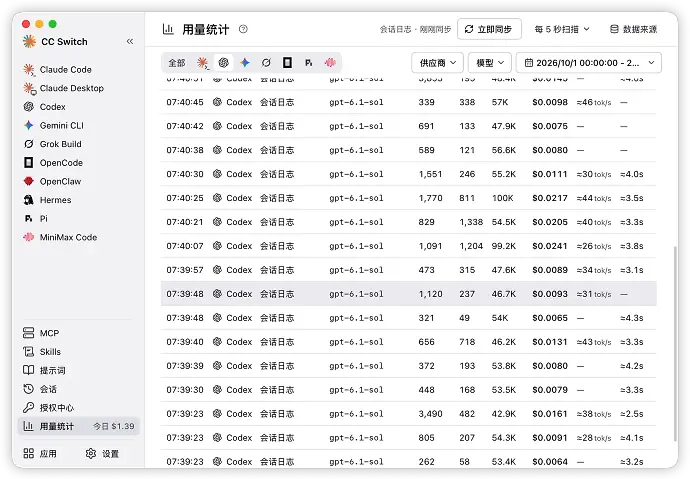Open the 模型 model dropdown
690x479 pixels.
[490, 63]
